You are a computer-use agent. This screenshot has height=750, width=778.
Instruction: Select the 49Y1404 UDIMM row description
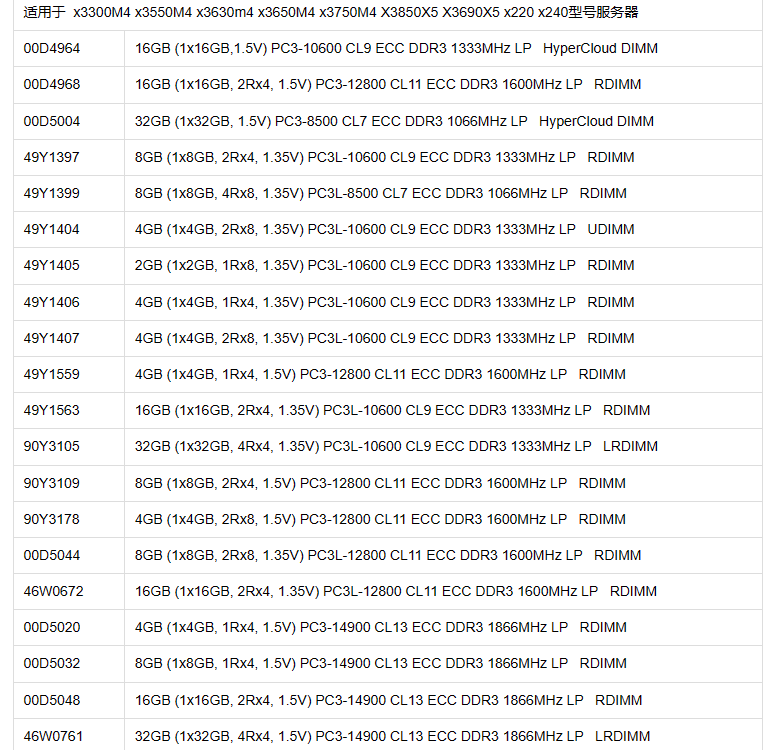pos(385,230)
